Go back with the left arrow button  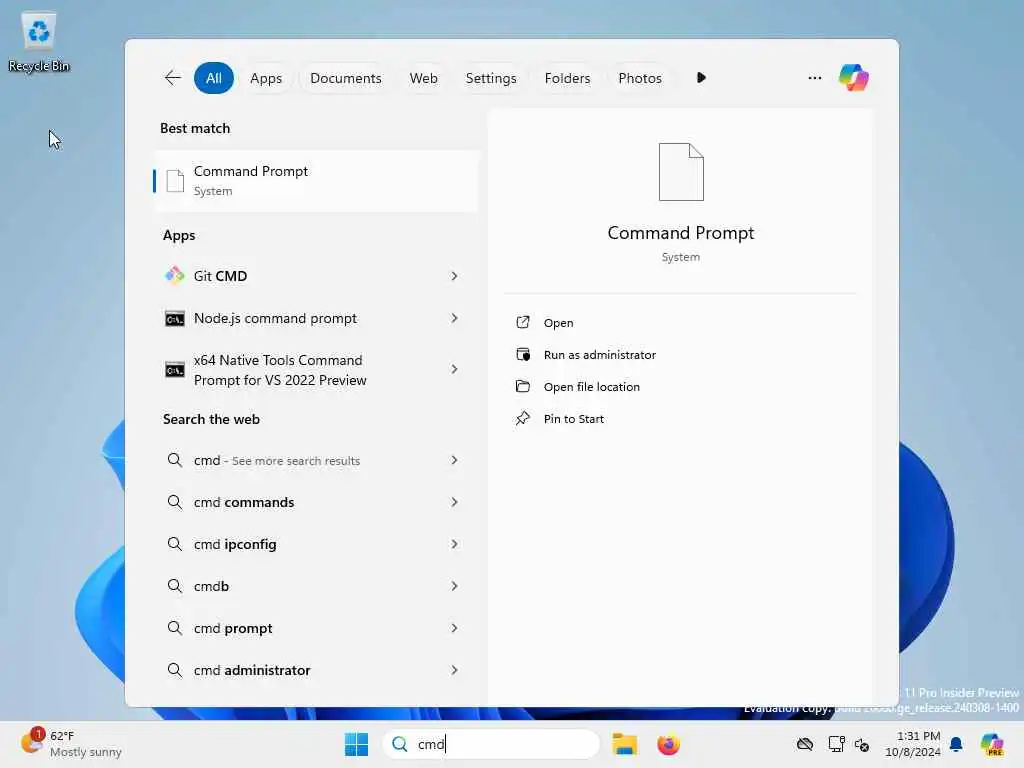[x=172, y=78]
